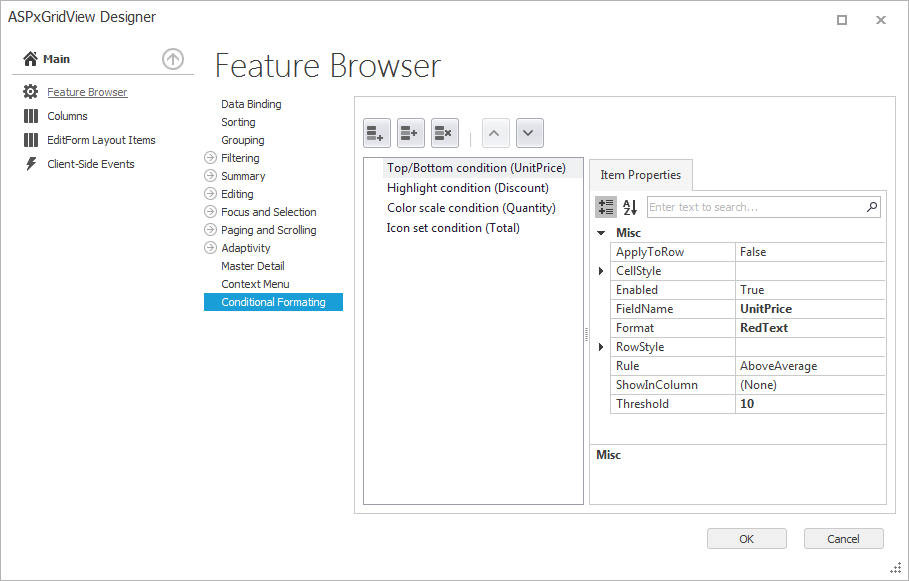Click the search magnifier icon

[x=871, y=207]
